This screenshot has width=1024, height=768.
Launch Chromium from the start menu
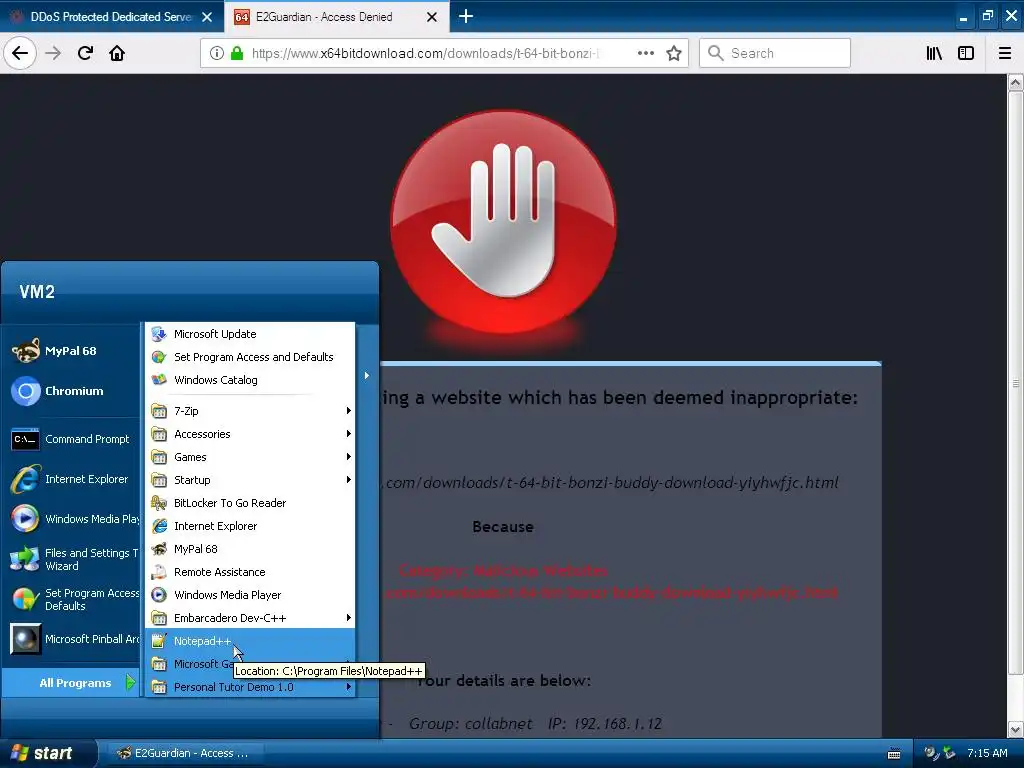[x=71, y=391]
